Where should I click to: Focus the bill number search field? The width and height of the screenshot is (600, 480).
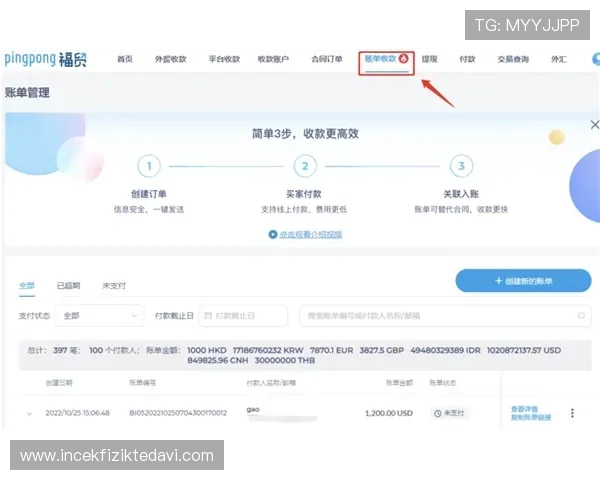point(445,316)
